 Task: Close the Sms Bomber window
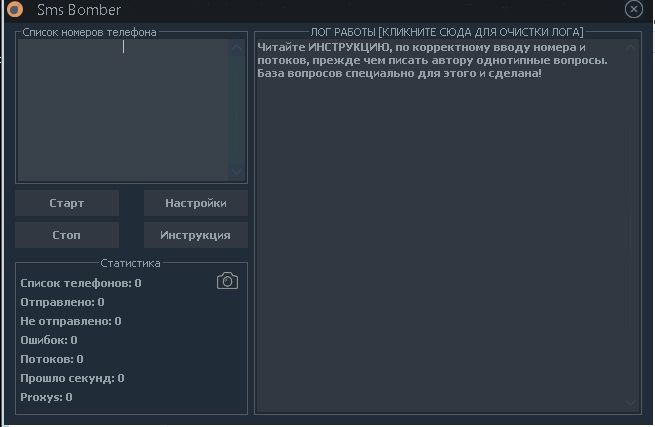tap(633, 9)
